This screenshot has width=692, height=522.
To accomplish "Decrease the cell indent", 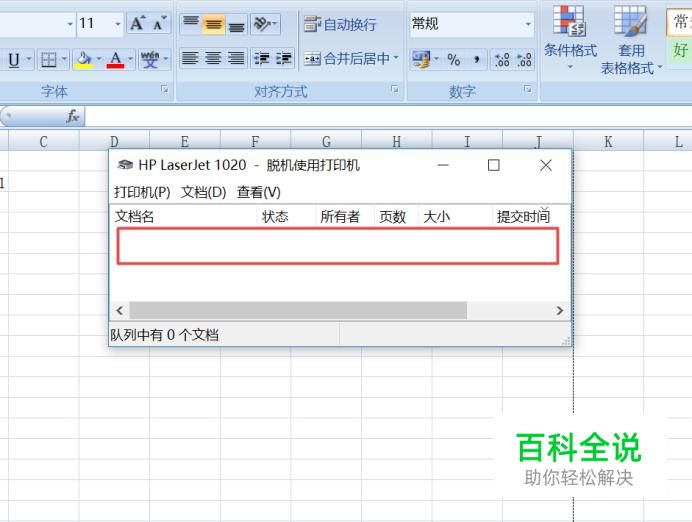I will [262, 58].
